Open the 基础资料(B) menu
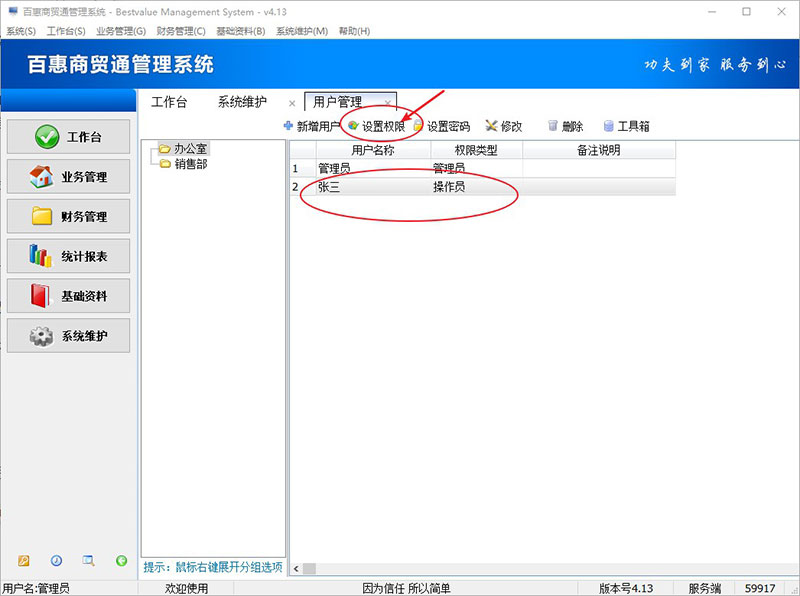The image size is (800, 596). (240, 31)
